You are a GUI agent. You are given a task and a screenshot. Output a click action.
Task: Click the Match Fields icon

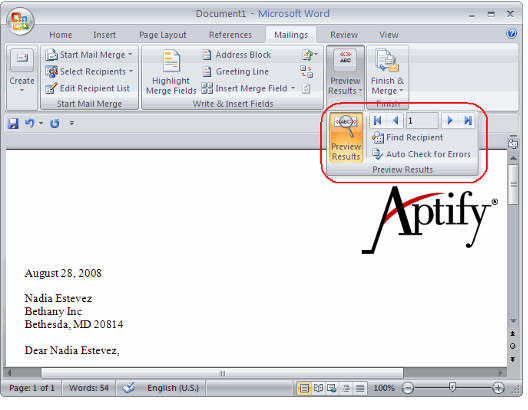click(x=306, y=71)
